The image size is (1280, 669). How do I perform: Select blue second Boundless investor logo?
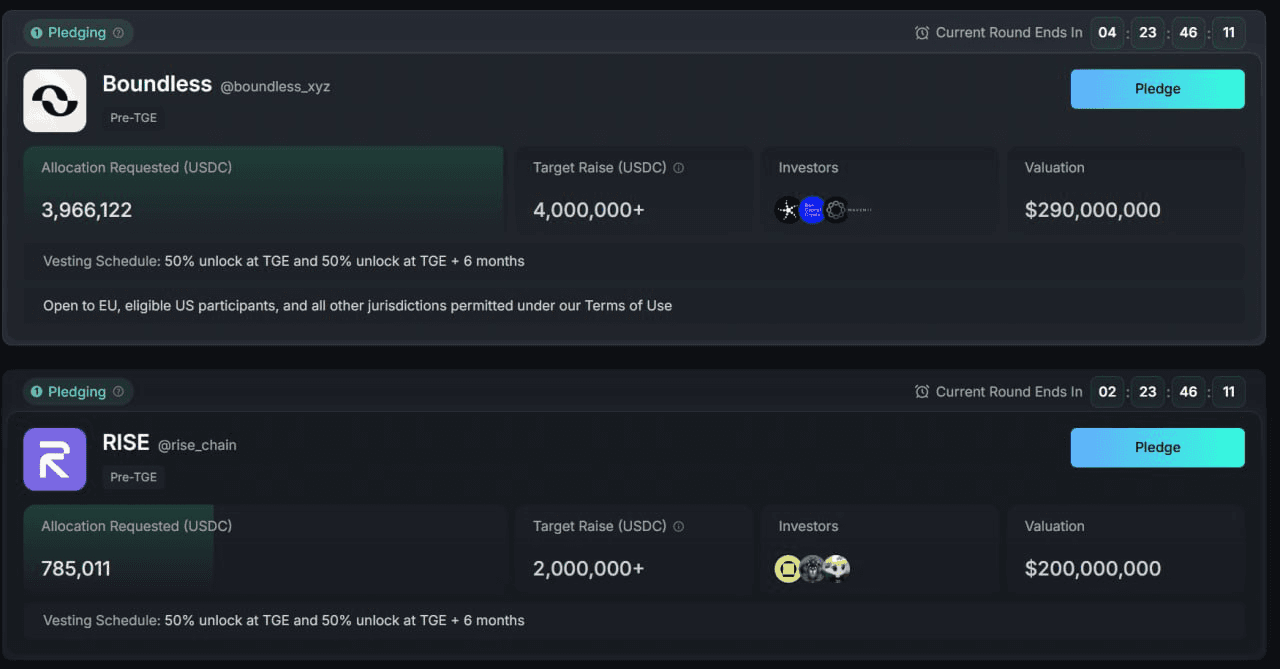pos(812,210)
